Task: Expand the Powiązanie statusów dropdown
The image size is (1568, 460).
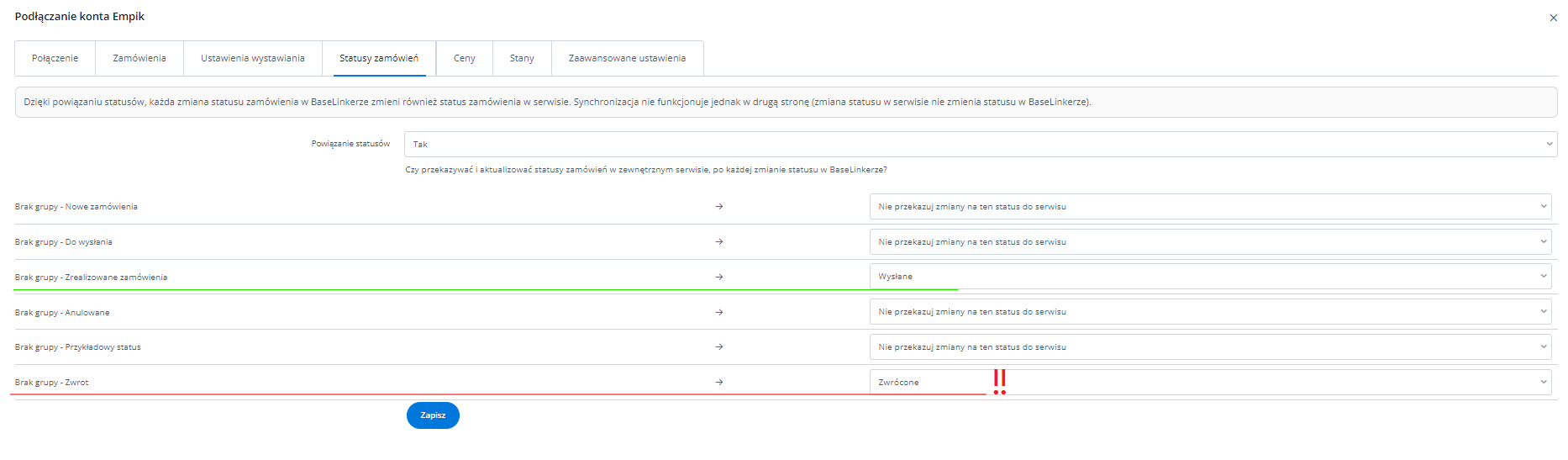Action: pyautogui.click(x=980, y=144)
